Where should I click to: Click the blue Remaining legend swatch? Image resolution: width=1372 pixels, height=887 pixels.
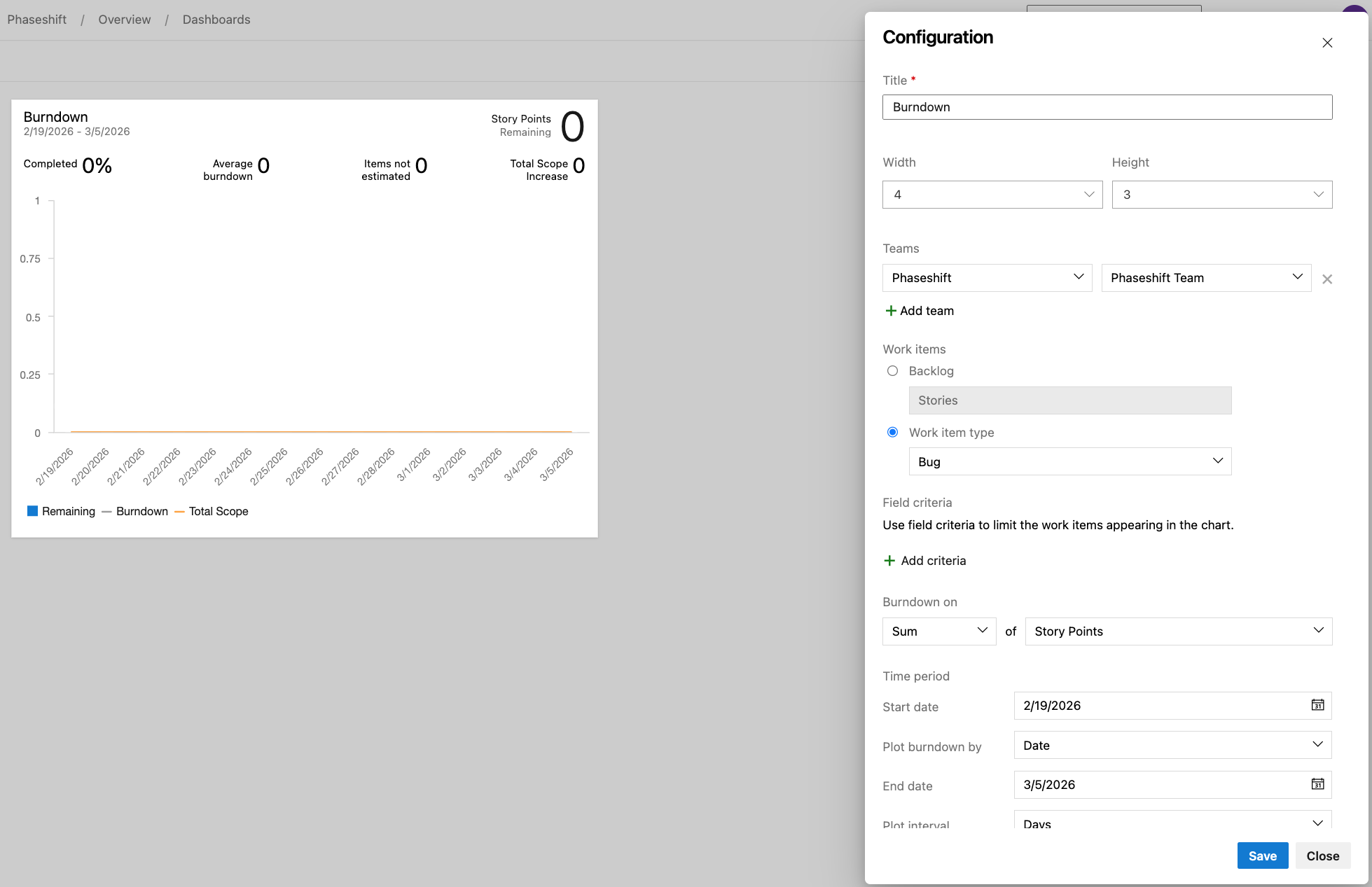(x=32, y=511)
